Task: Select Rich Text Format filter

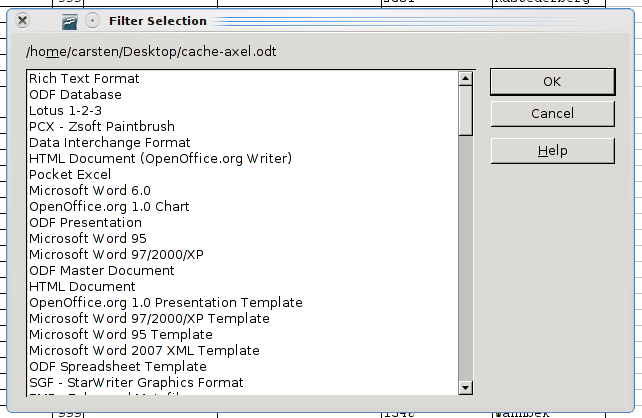Action: tap(84, 79)
